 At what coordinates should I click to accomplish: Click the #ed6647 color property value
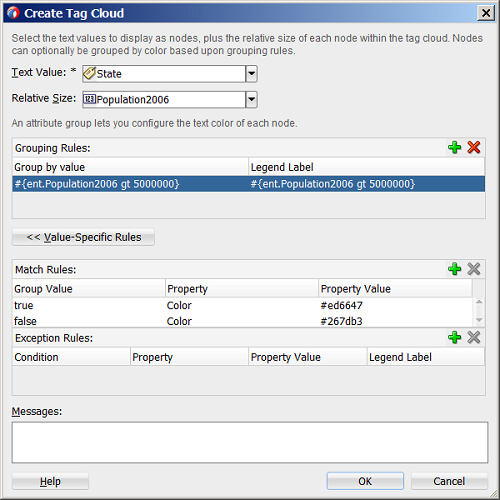pyautogui.click(x=341, y=305)
